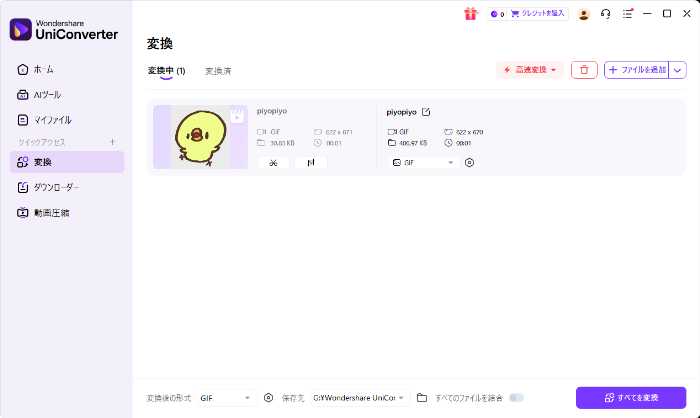
Task: Open the 変換後の形式 GIF dropdown
Action: (225, 398)
